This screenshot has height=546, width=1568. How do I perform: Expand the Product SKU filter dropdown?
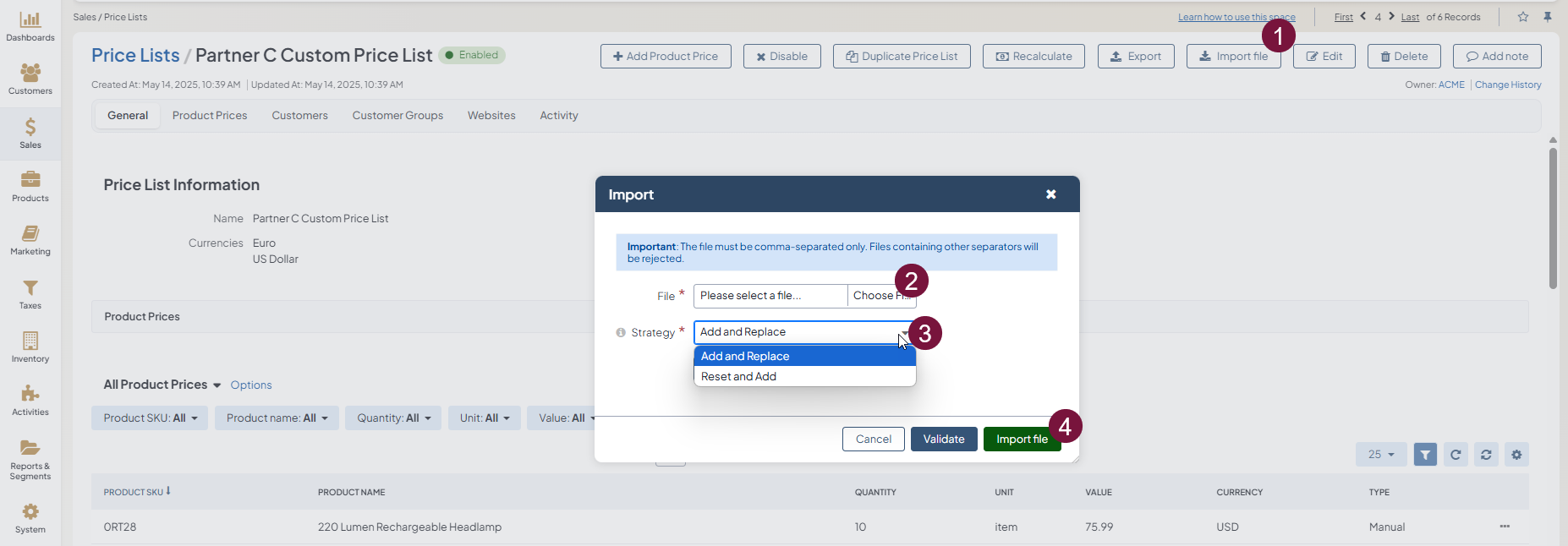[150, 418]
